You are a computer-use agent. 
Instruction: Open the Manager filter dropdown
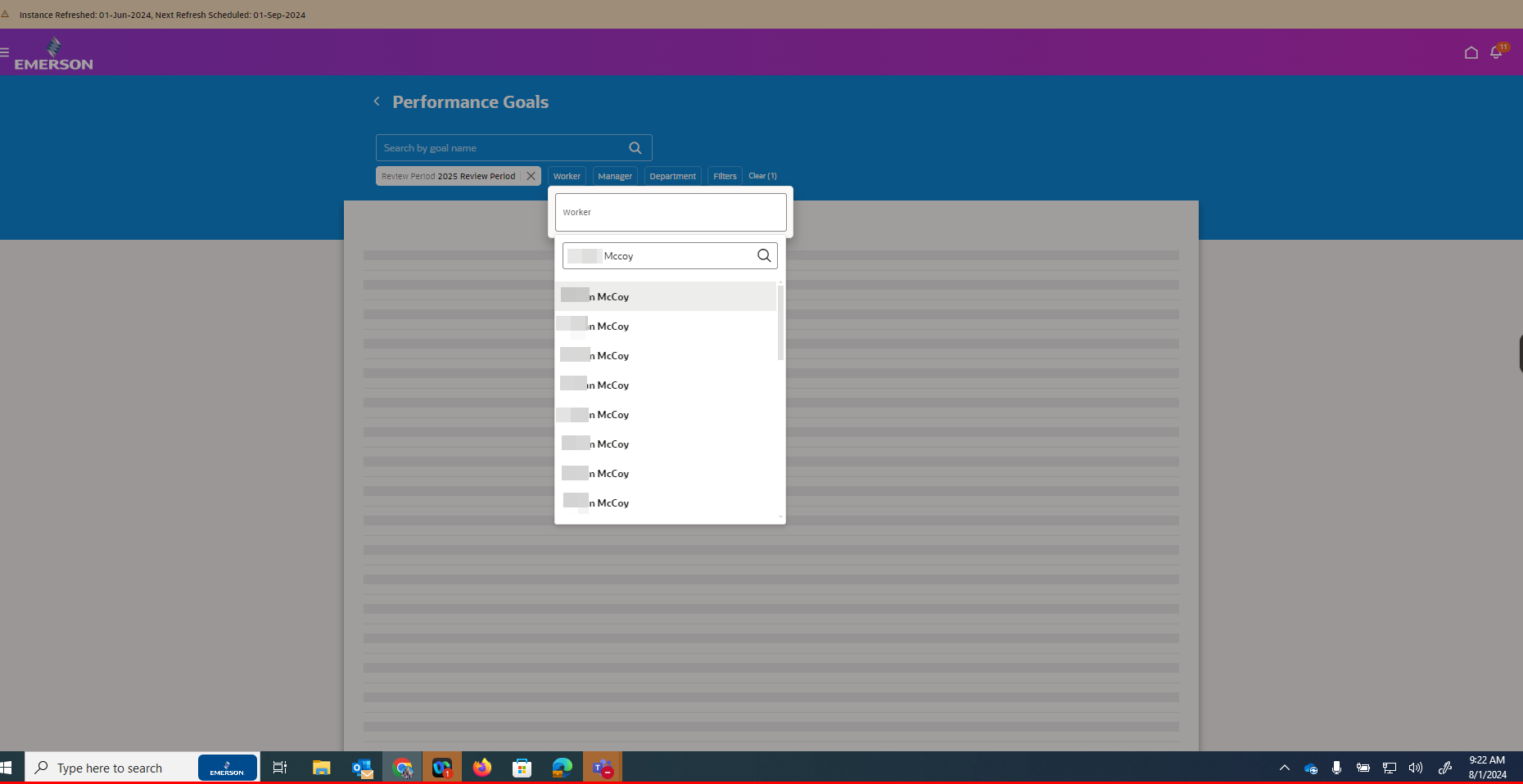(614, 175)
